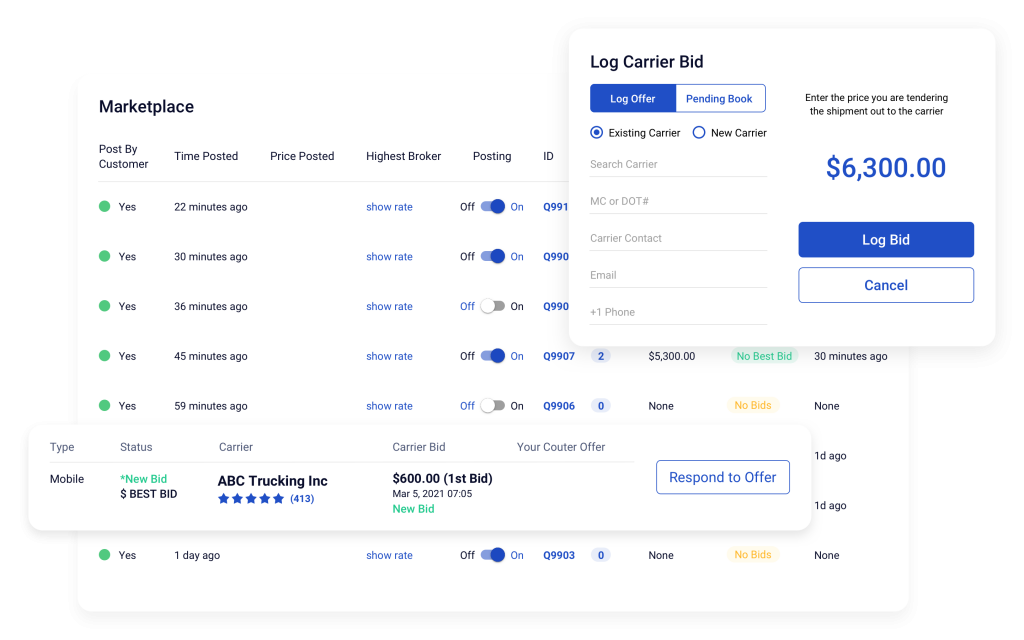The image size is (1024, 640).
Task: Open show rate link for 45 minutes ago row
Action: click(389, 356)
